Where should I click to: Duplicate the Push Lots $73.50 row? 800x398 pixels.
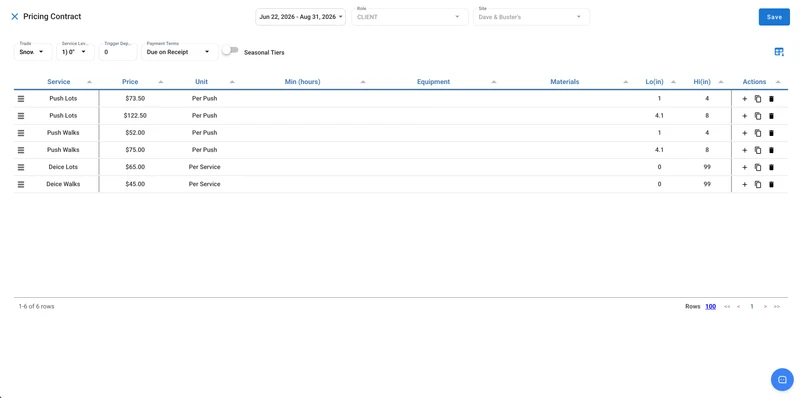click(x=758, y=99)
